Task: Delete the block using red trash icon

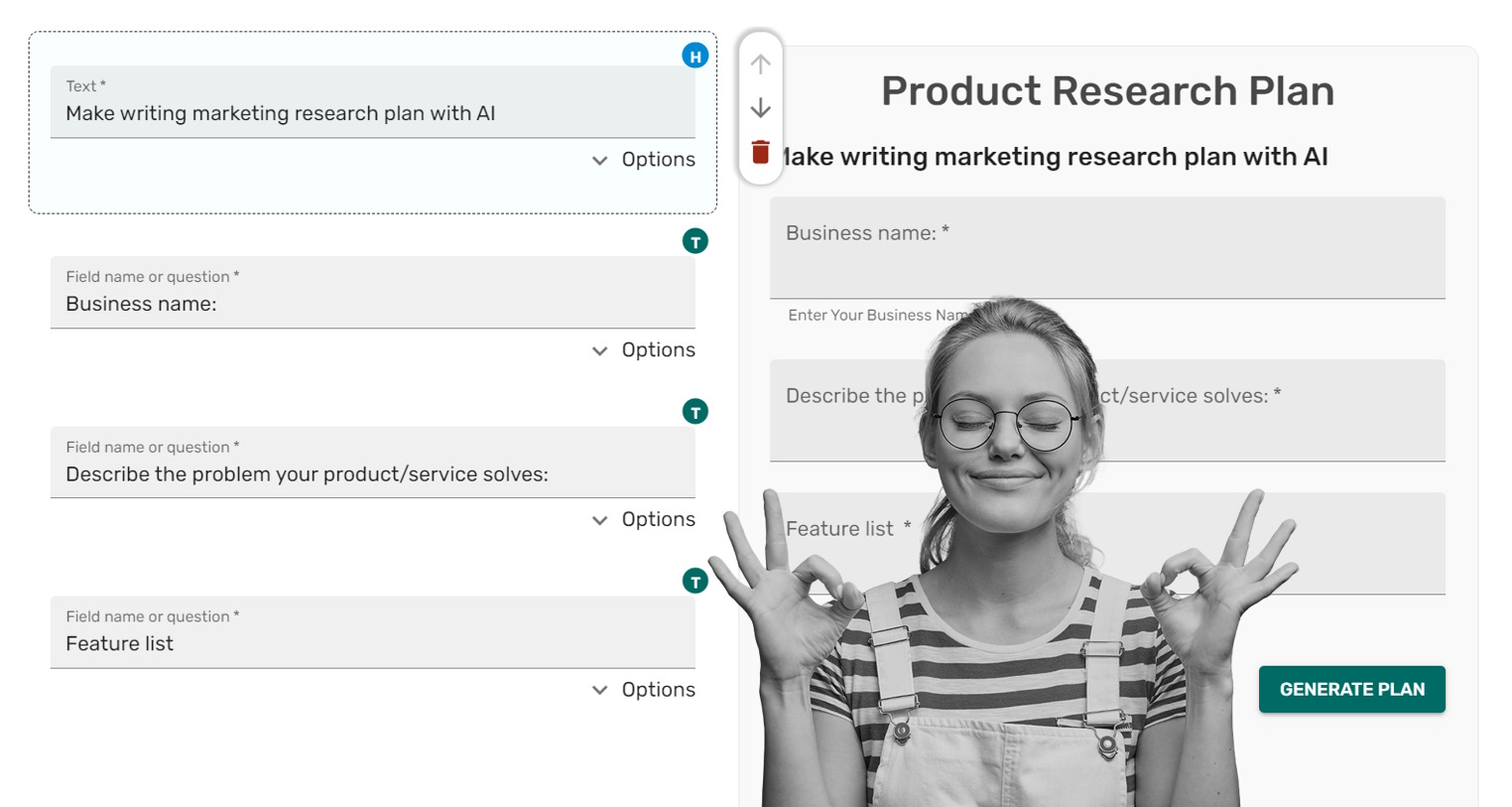Action: click(760, 152)
